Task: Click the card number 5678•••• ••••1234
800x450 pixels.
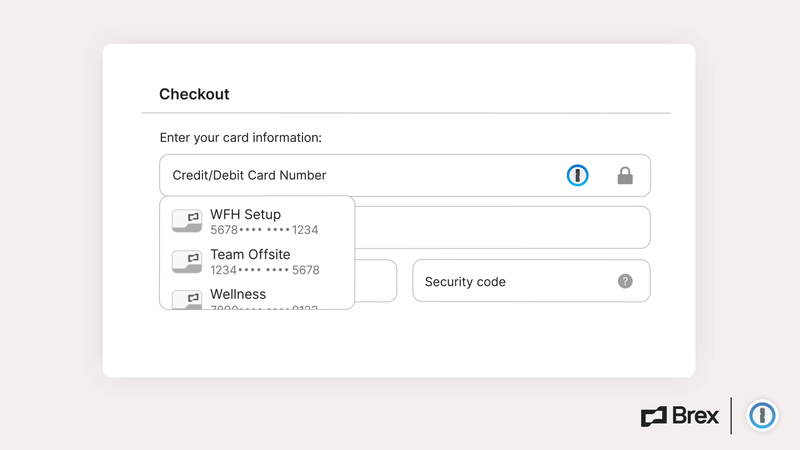Action: pos(264,230)
